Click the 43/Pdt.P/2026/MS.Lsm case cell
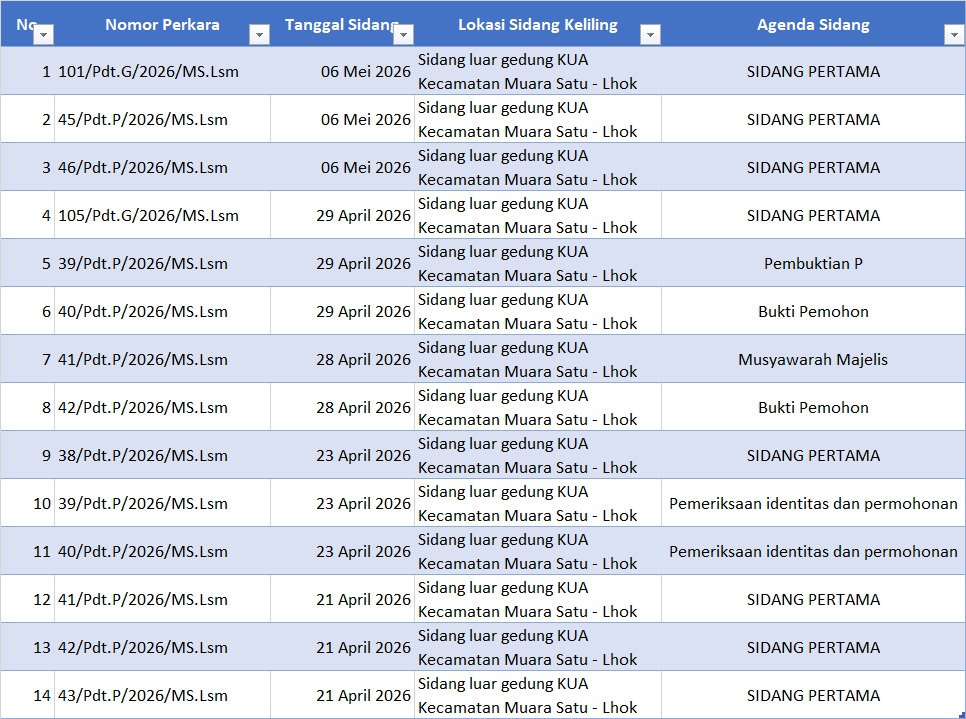This screenshot has height=719, width=966. (x=143, y=696)
